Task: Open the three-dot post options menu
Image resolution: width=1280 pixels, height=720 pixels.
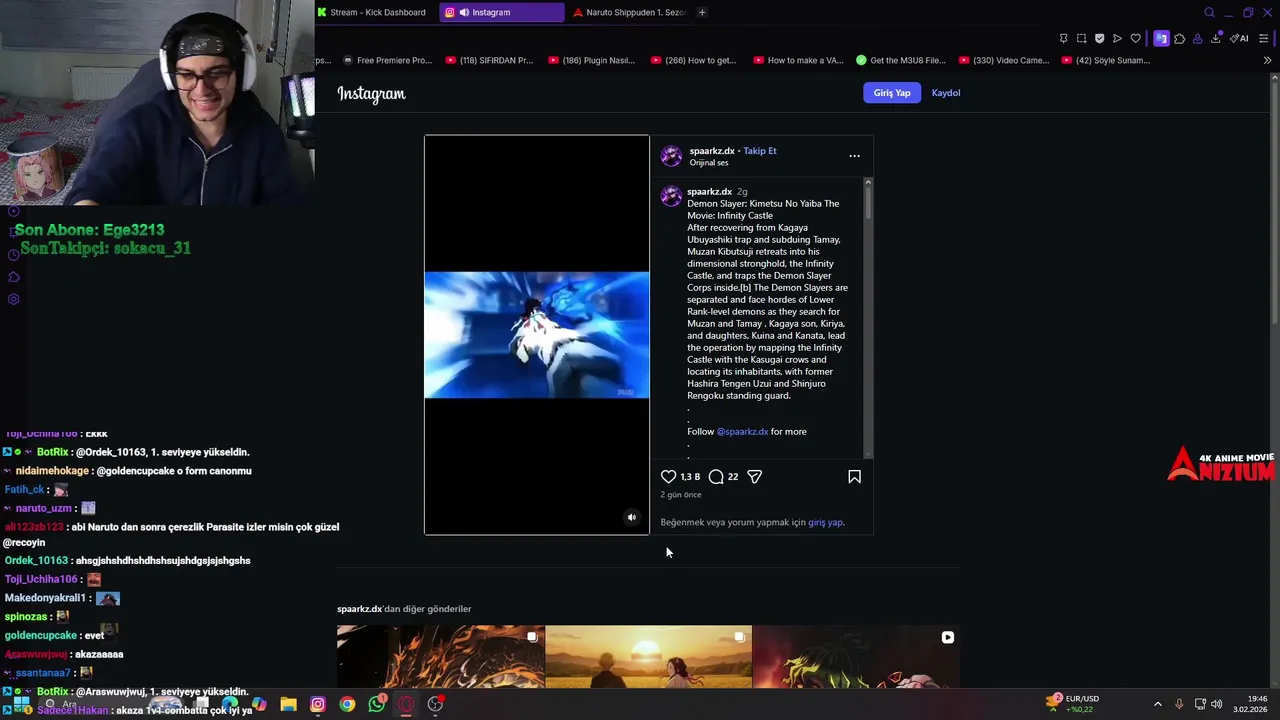Action: (x=854, y=156)
